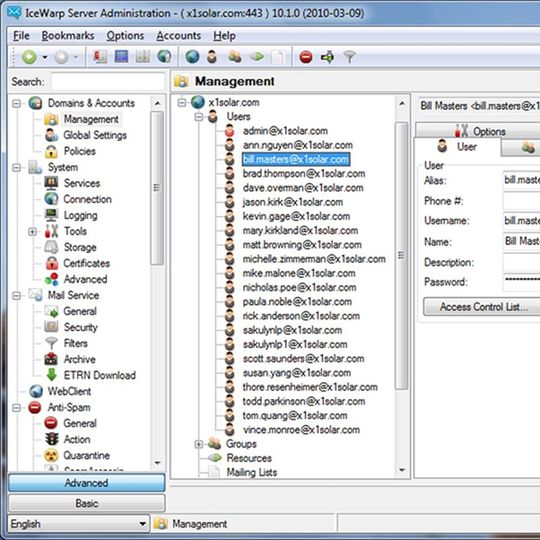This screenshot has width=540, height=540.
Task: Click the red book toolbar icon
Action: click(100, 56)
